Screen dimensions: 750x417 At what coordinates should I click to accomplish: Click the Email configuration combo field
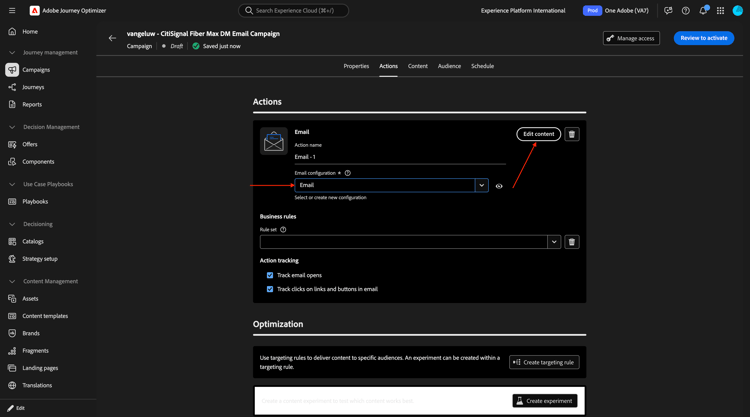(385, 185)
